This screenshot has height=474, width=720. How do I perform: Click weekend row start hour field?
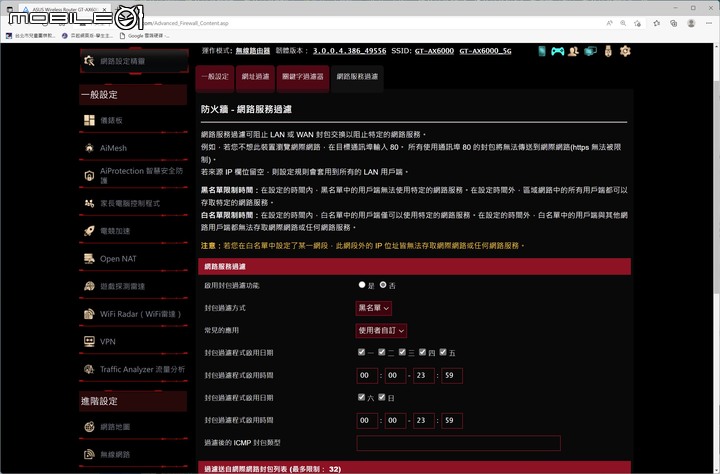coord(367,421)
